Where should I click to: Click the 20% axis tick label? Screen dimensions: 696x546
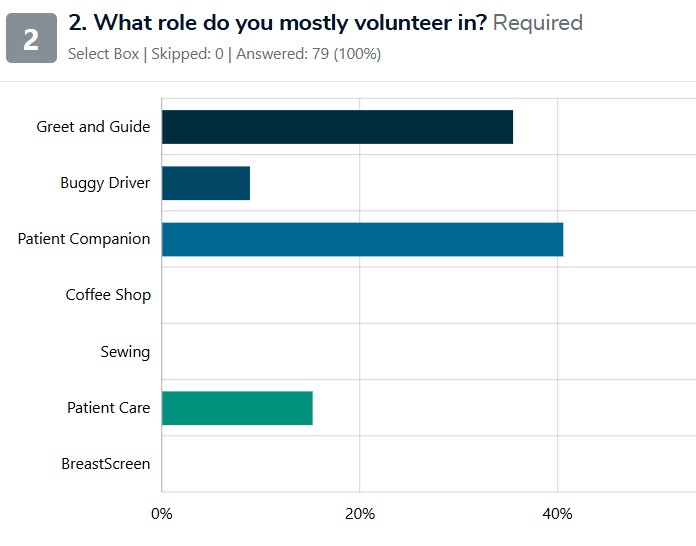coord(359,514)
